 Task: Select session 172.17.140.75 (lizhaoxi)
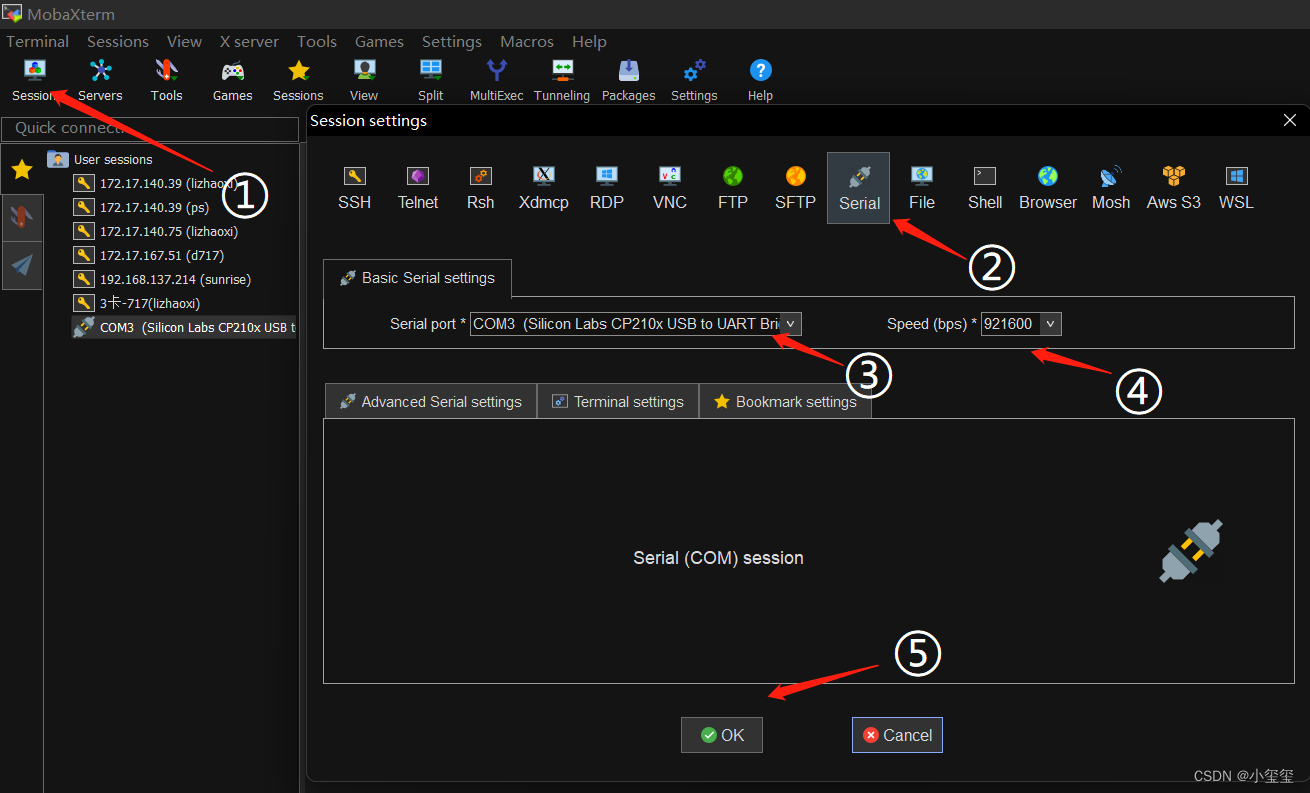point(156,231)
